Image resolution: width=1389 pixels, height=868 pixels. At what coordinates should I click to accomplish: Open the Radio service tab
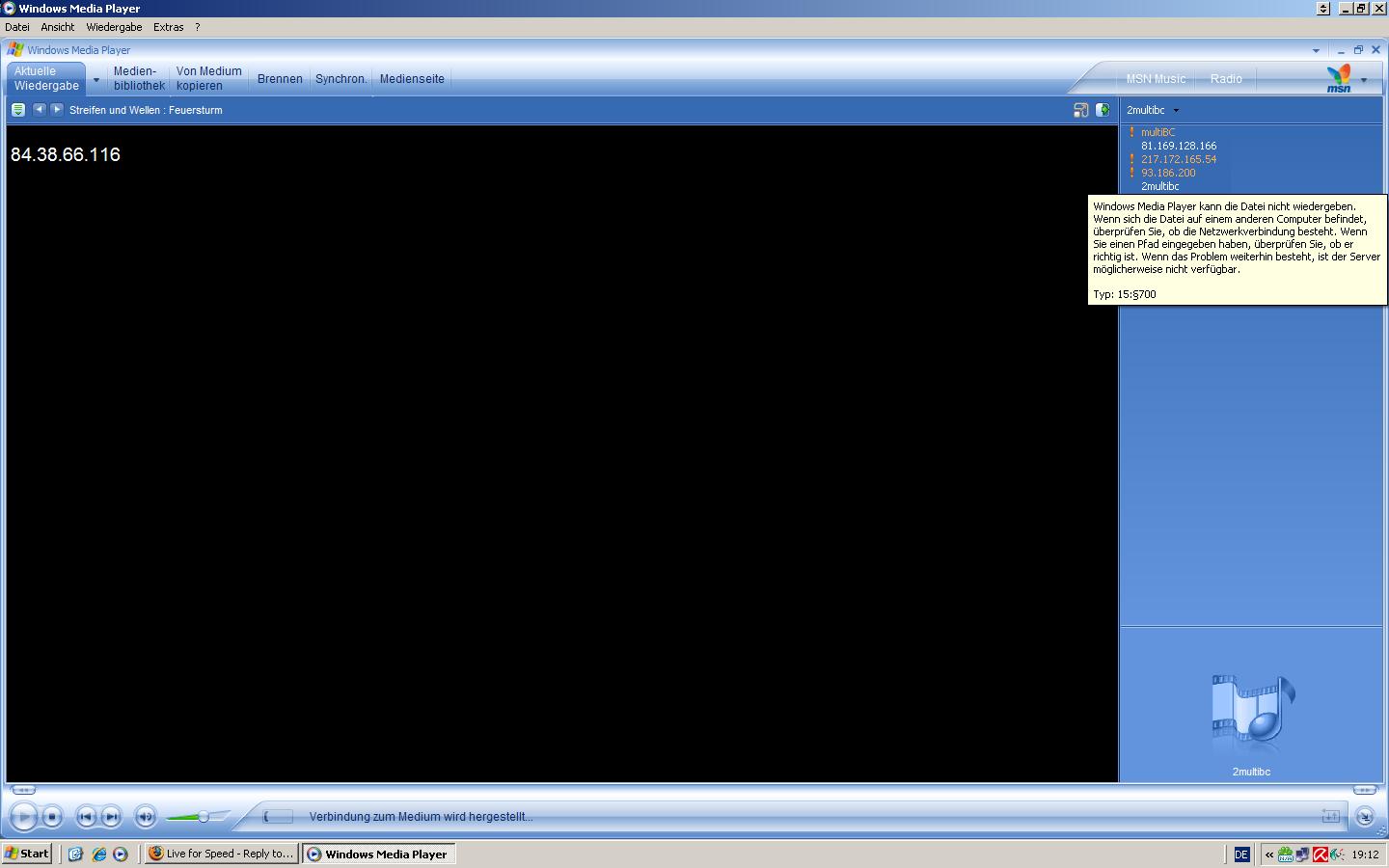tap(1226, 79)
